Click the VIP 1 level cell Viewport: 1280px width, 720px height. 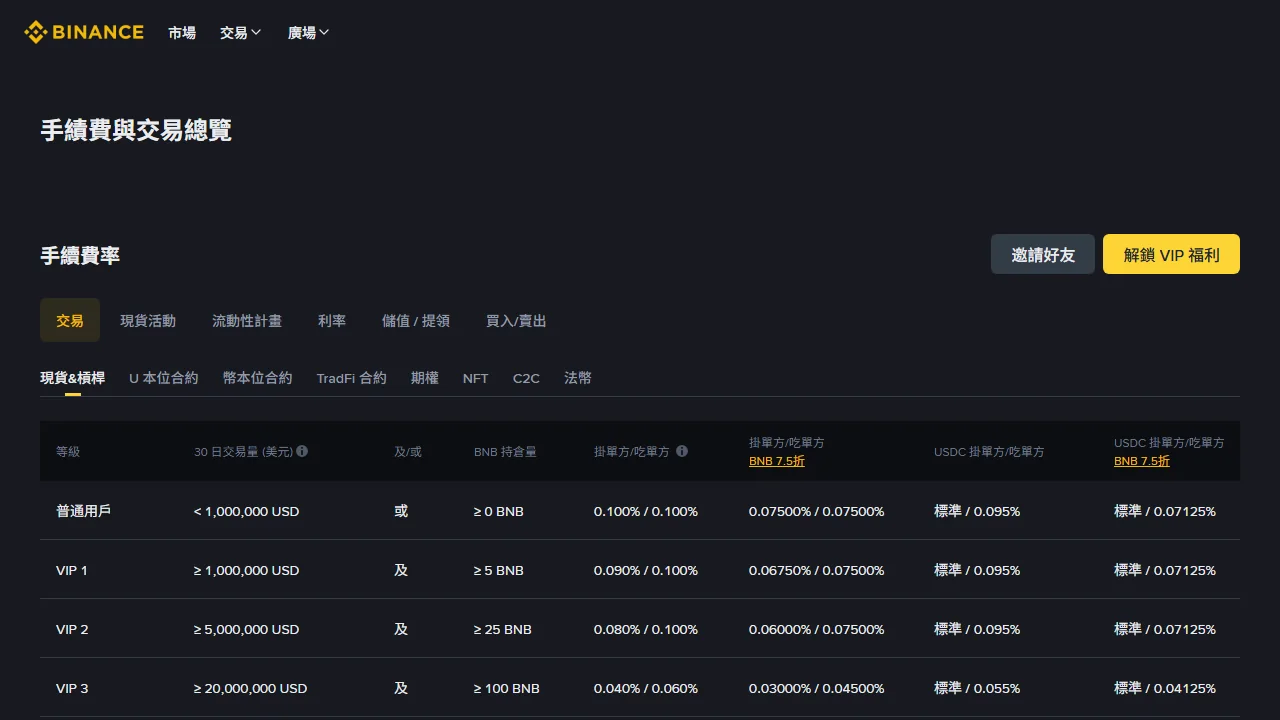pos(72,570)
